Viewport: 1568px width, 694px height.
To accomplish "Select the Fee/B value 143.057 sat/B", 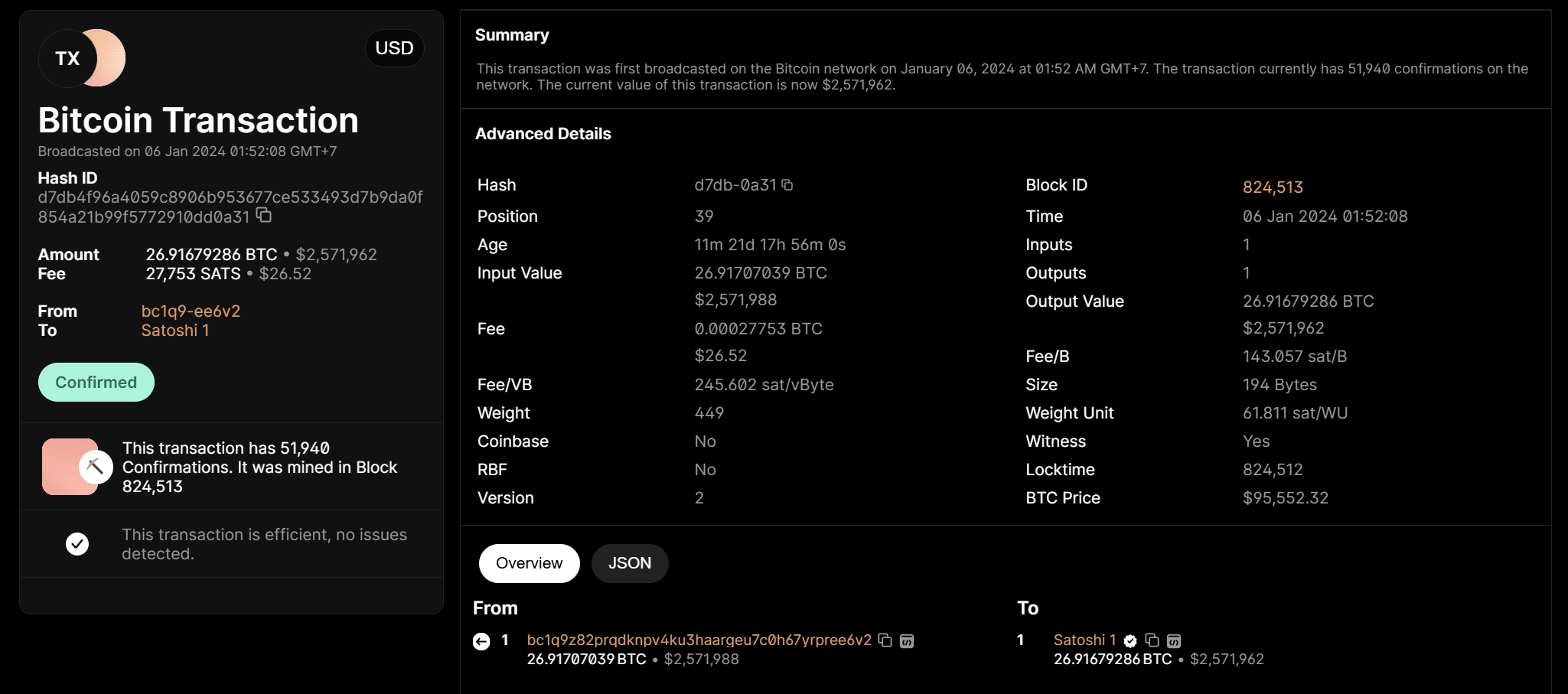I will 1295,356.
